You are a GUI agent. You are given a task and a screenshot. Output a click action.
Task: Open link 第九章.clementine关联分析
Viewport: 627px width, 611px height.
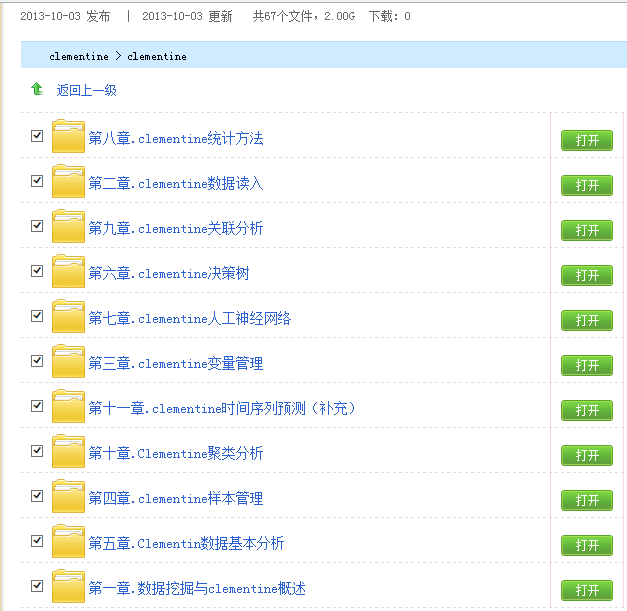pyautogui.click(x=176, y=228)
